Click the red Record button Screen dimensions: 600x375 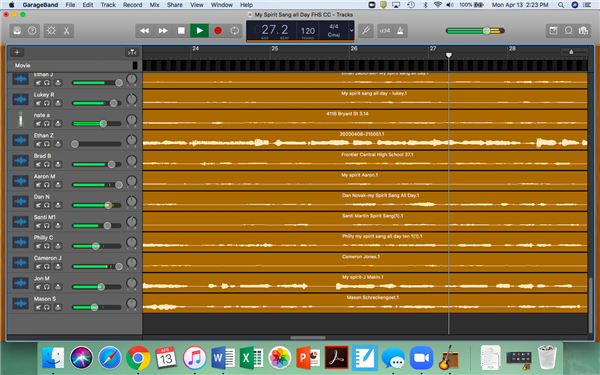[218, 31]
